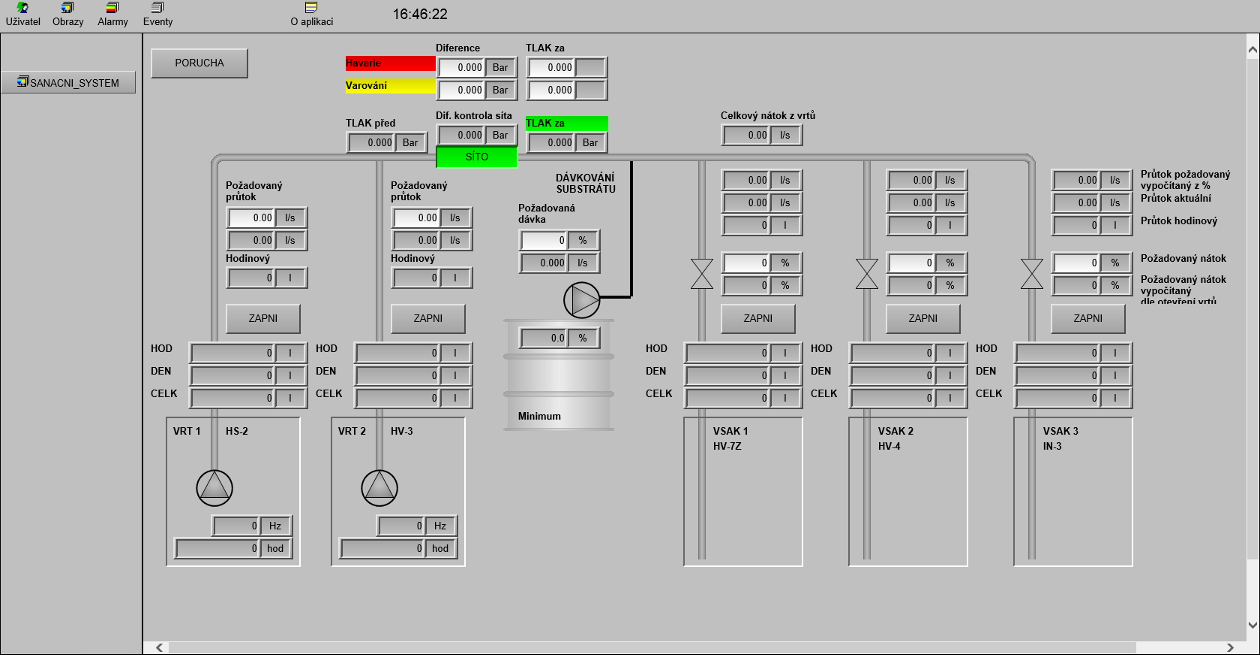Edit Havarie Diference Bar value
Viewport: 1260px width, 655px height.
coord(462,68)
